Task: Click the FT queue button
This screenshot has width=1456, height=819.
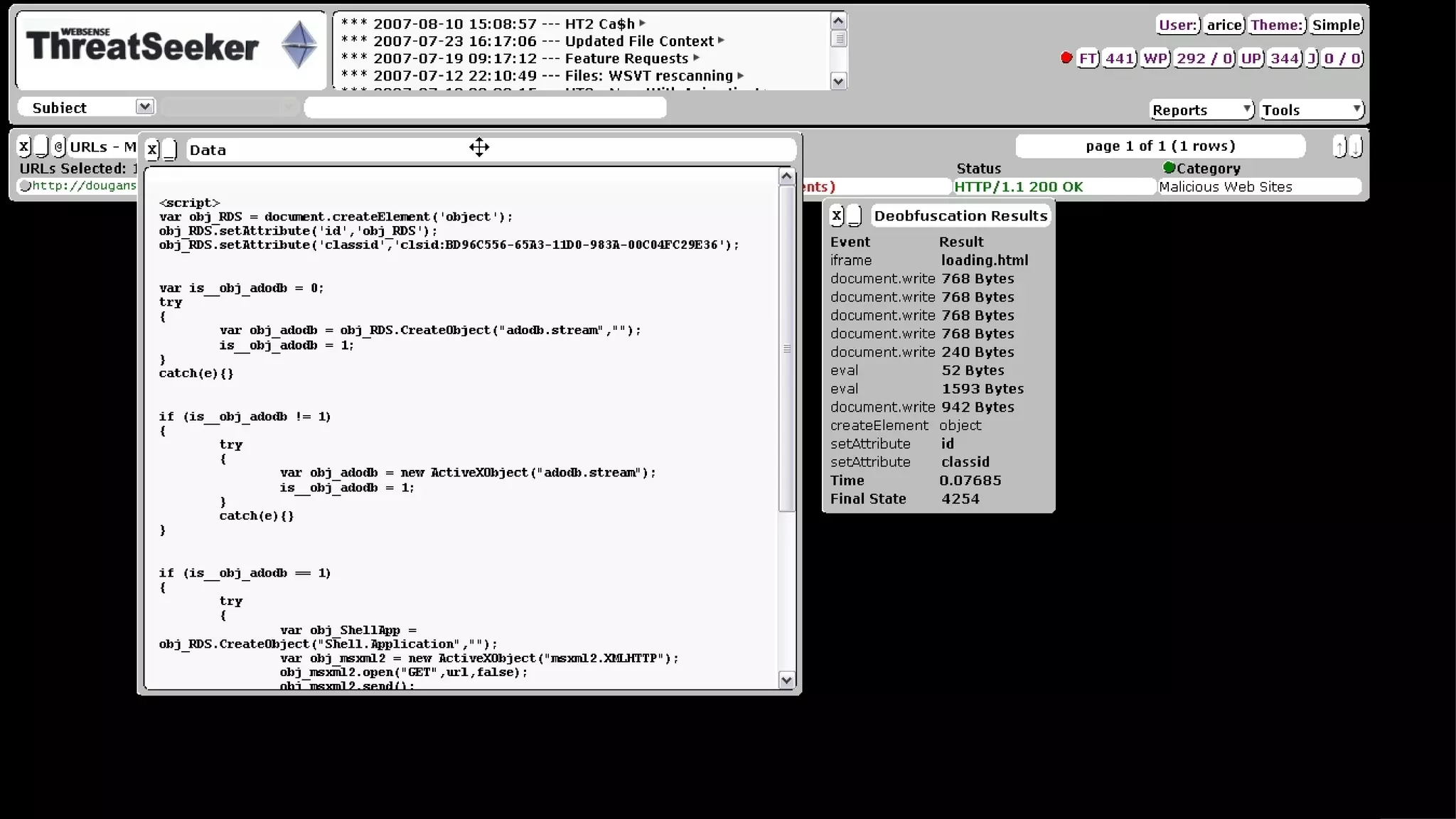Action: pos(1087,58)
